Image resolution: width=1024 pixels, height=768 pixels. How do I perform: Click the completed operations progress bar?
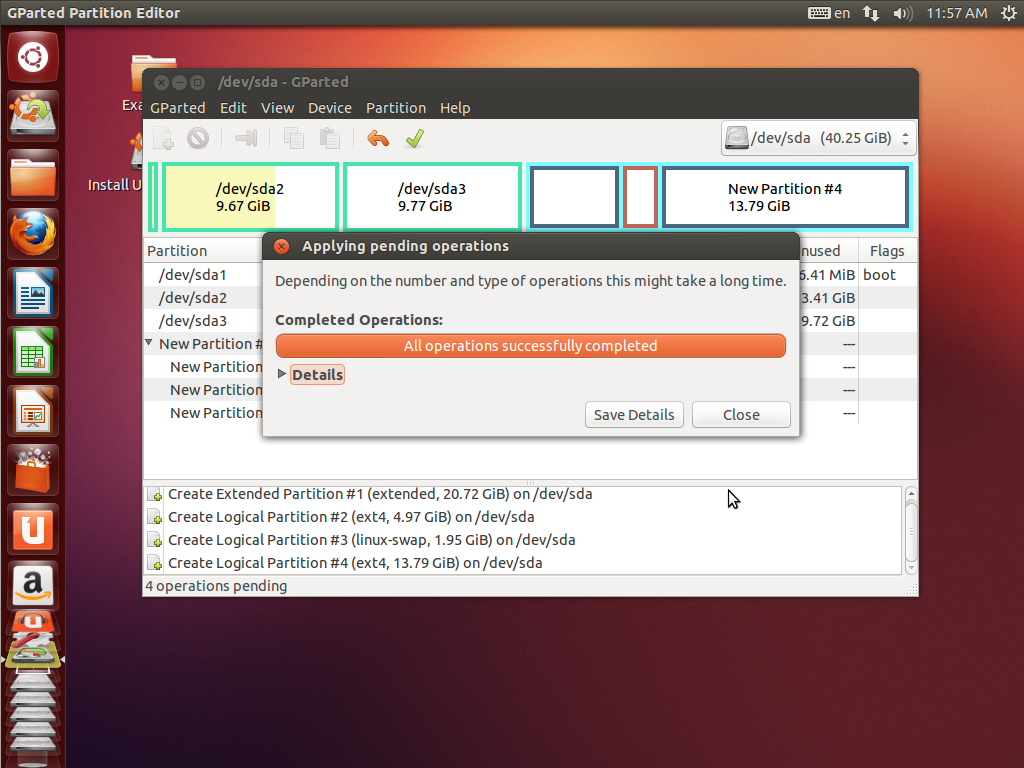(x=530, y=346)
